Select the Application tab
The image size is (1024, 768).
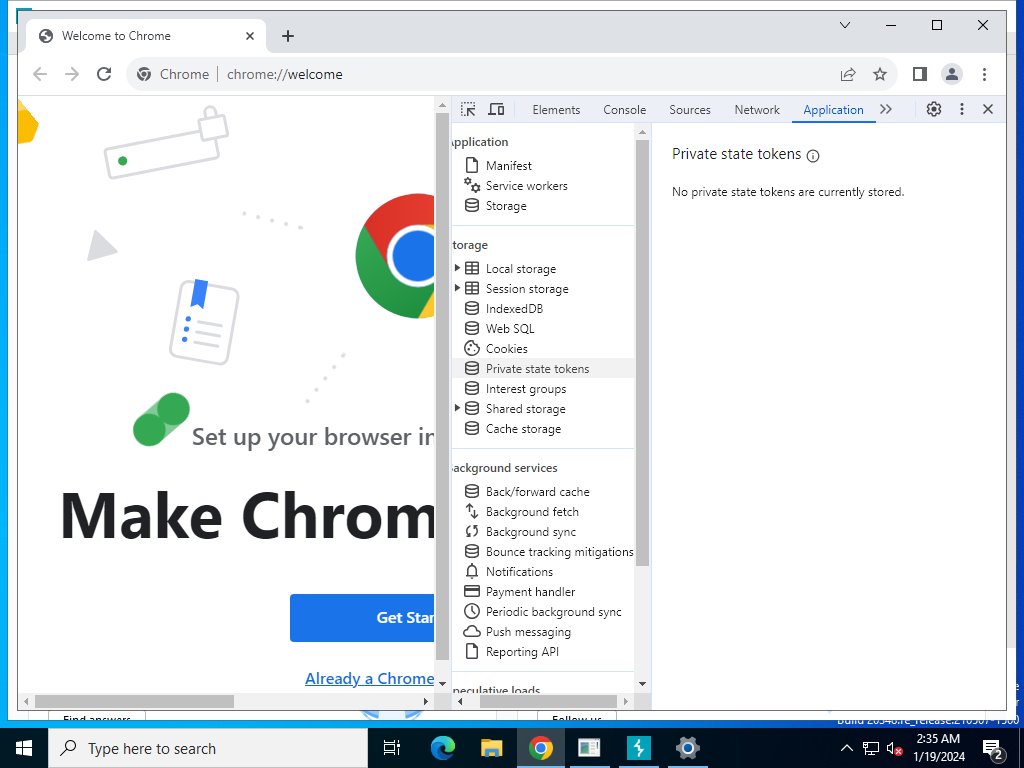(x=833, y=110)
